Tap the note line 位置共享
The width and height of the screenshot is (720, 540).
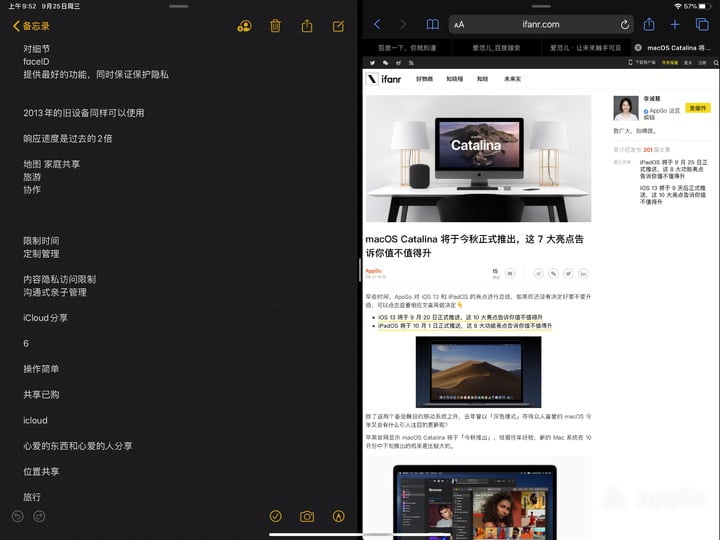point(41,472)
